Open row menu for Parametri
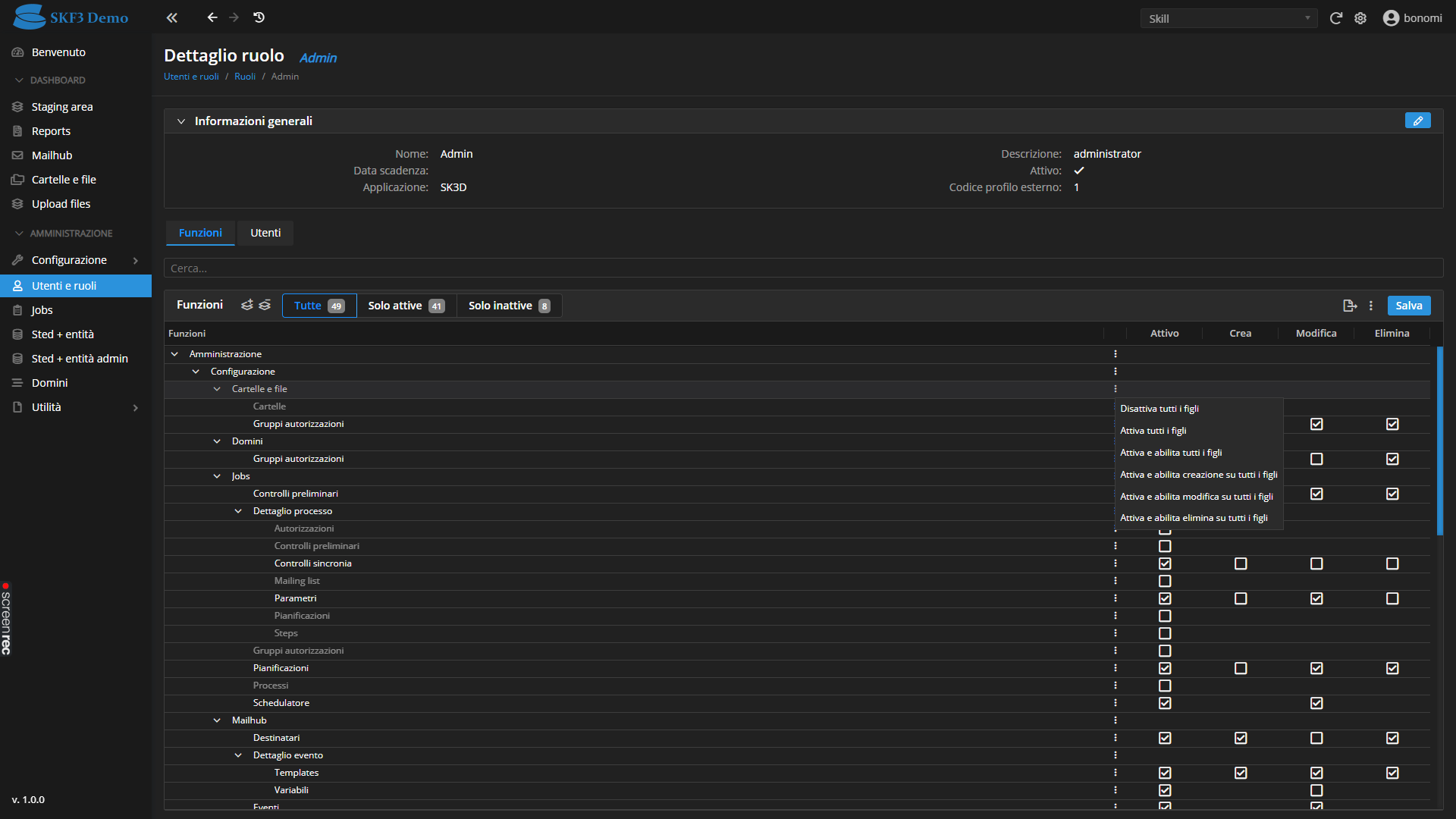Screen dimensions: 1456x819 tap(1116, 598)
